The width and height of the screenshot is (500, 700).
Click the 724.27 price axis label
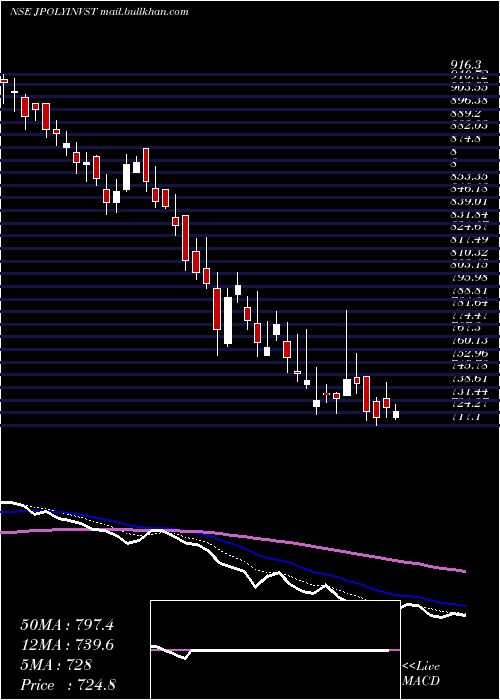point(468,404)
